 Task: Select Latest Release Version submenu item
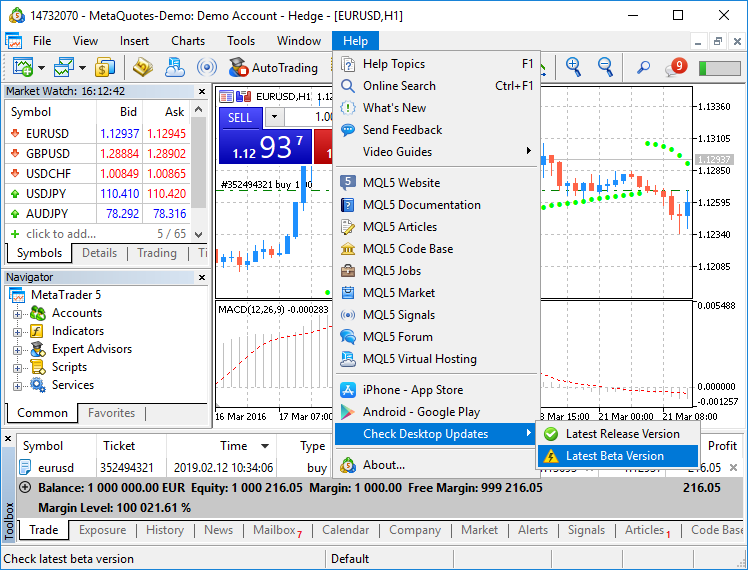pos(618,434)
